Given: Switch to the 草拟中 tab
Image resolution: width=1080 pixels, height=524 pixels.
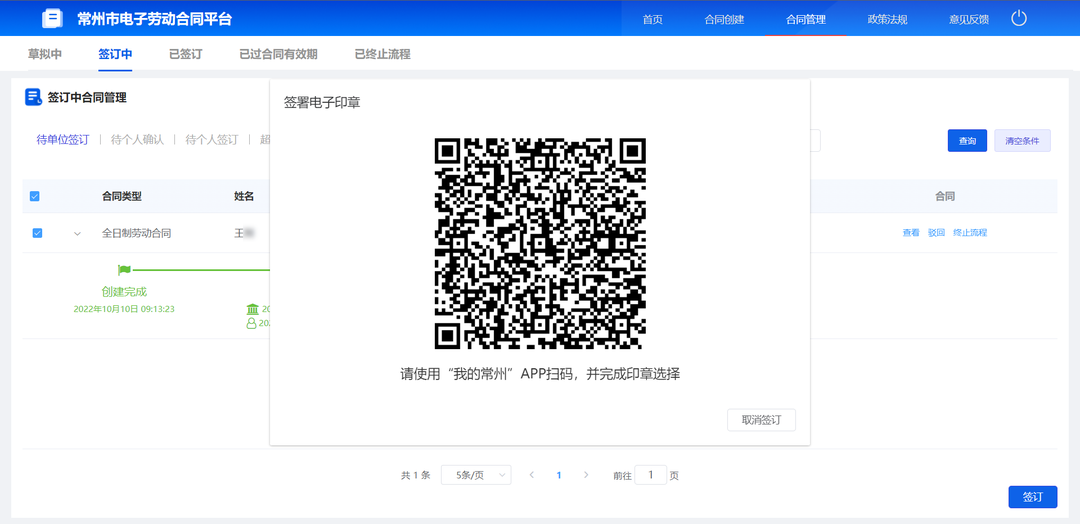Looking at the screenshot, I should point(45,54).
